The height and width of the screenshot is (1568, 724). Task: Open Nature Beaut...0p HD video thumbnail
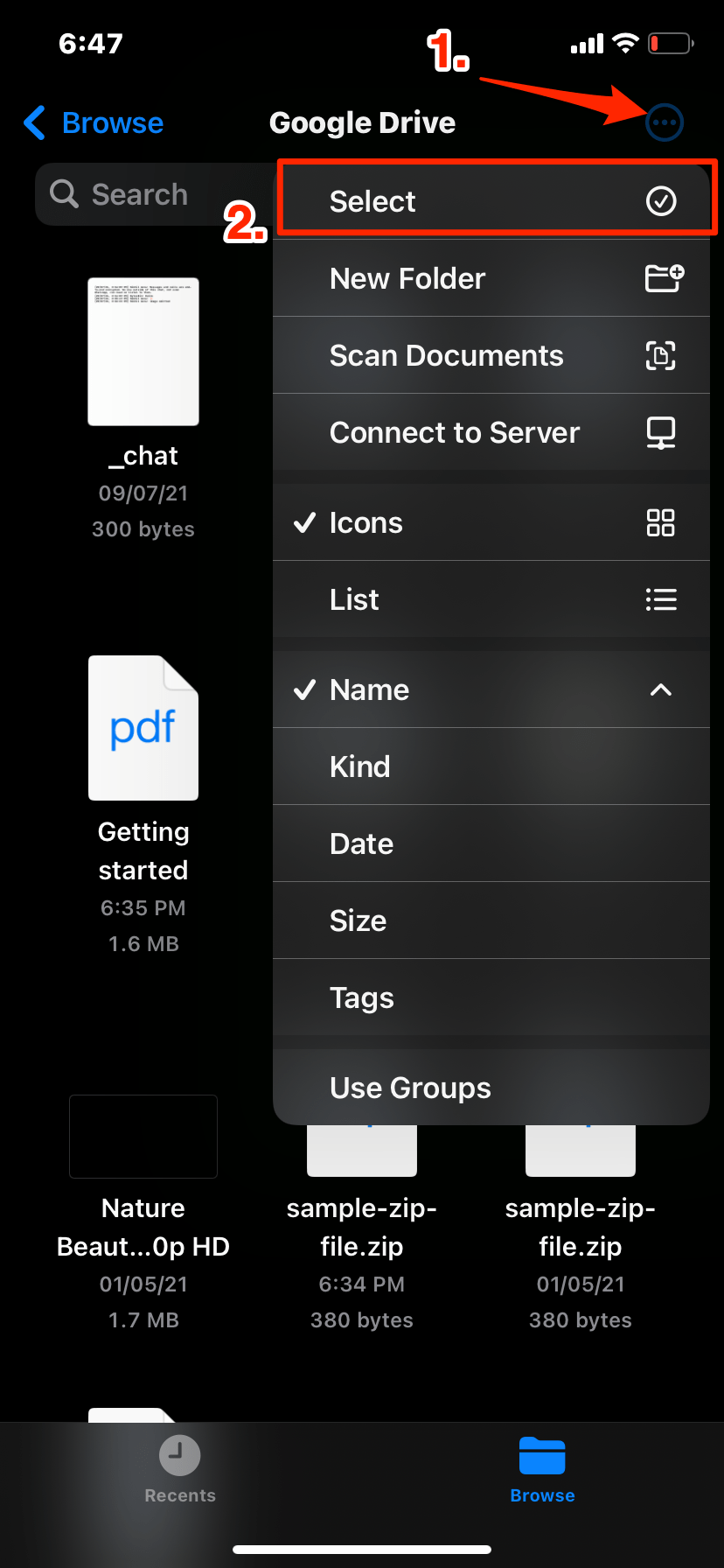pos(143,1137)
